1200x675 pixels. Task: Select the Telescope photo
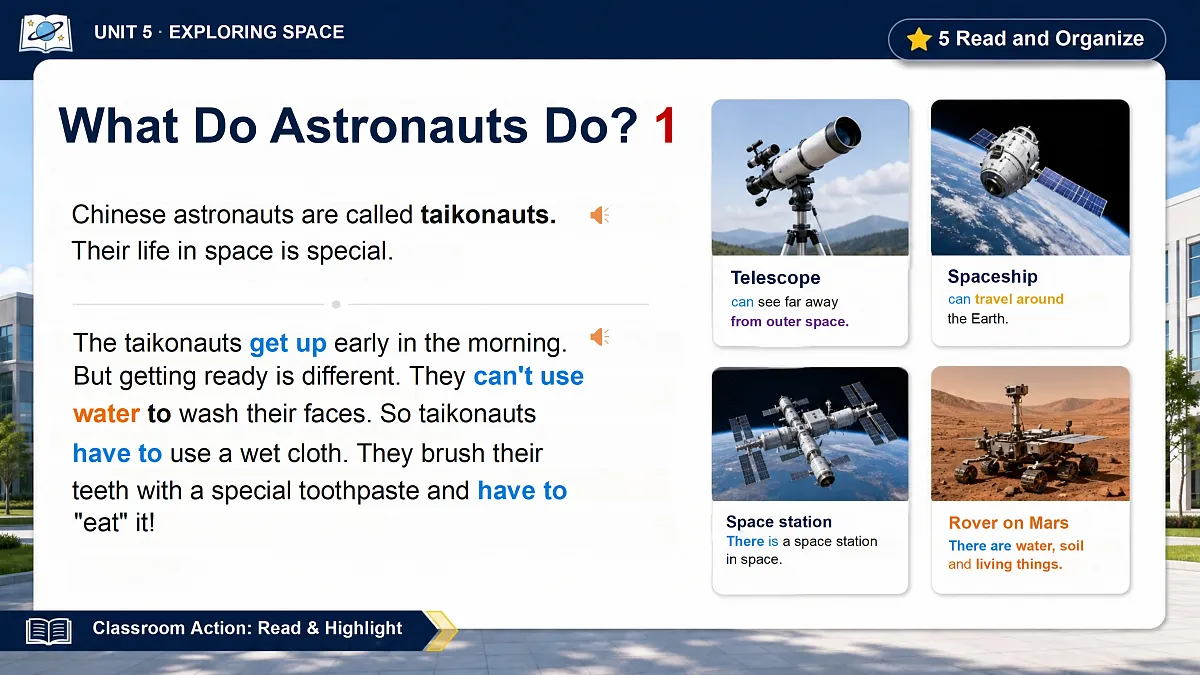coord(810,178)
